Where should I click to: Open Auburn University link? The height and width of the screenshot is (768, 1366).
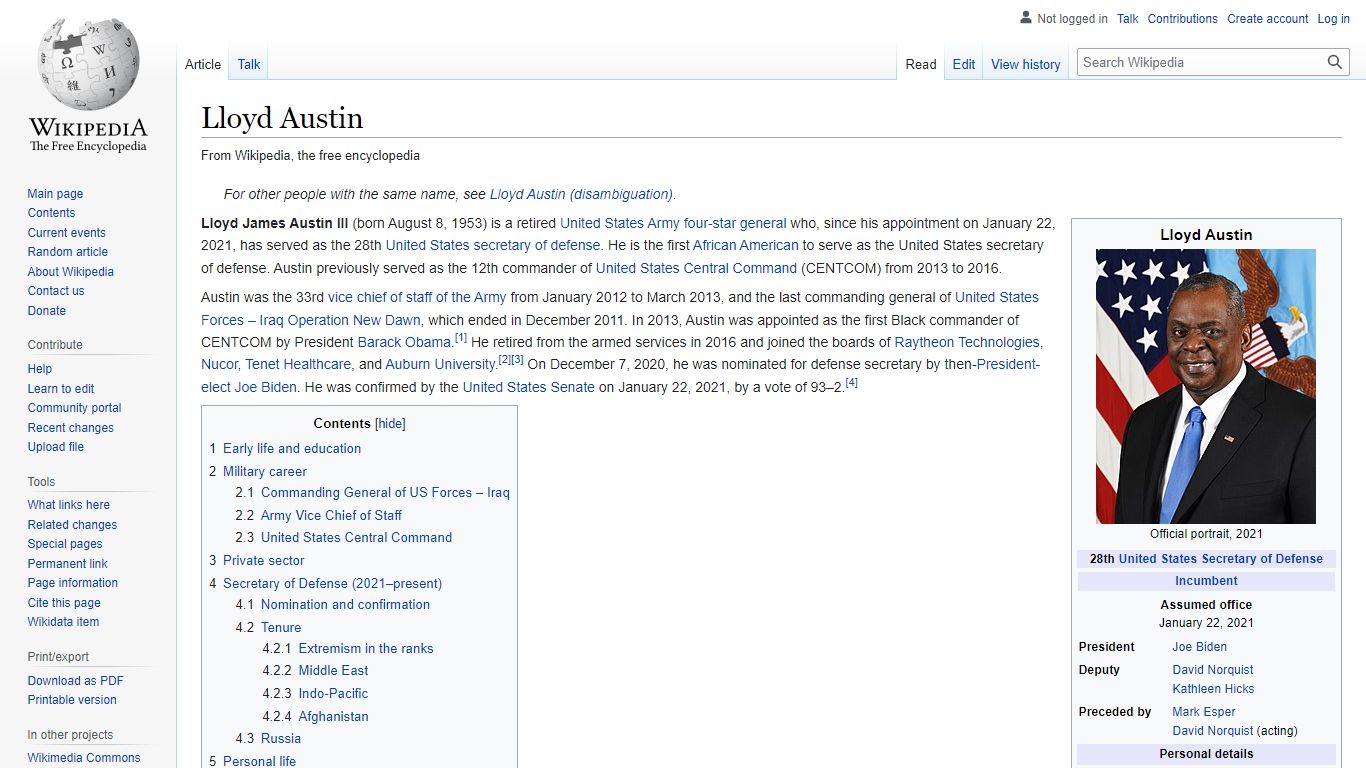(441, 364)
